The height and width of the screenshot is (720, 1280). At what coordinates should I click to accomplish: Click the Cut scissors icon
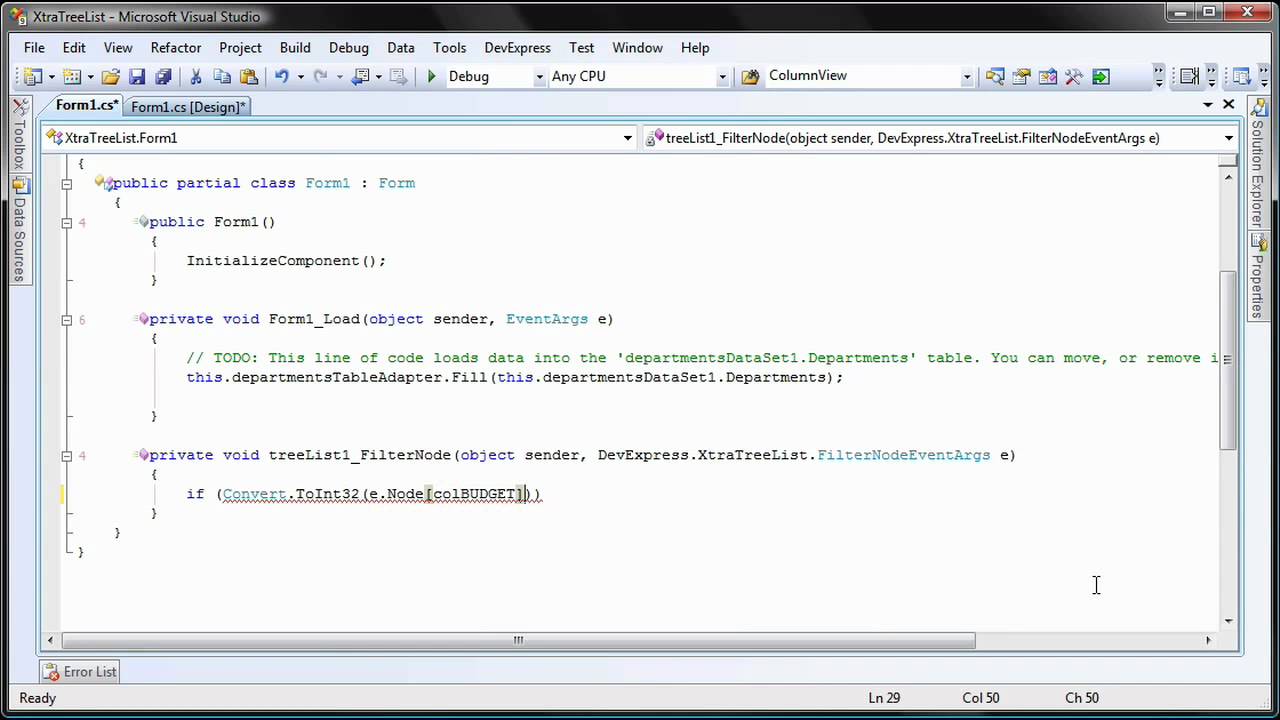click(196, 76)
